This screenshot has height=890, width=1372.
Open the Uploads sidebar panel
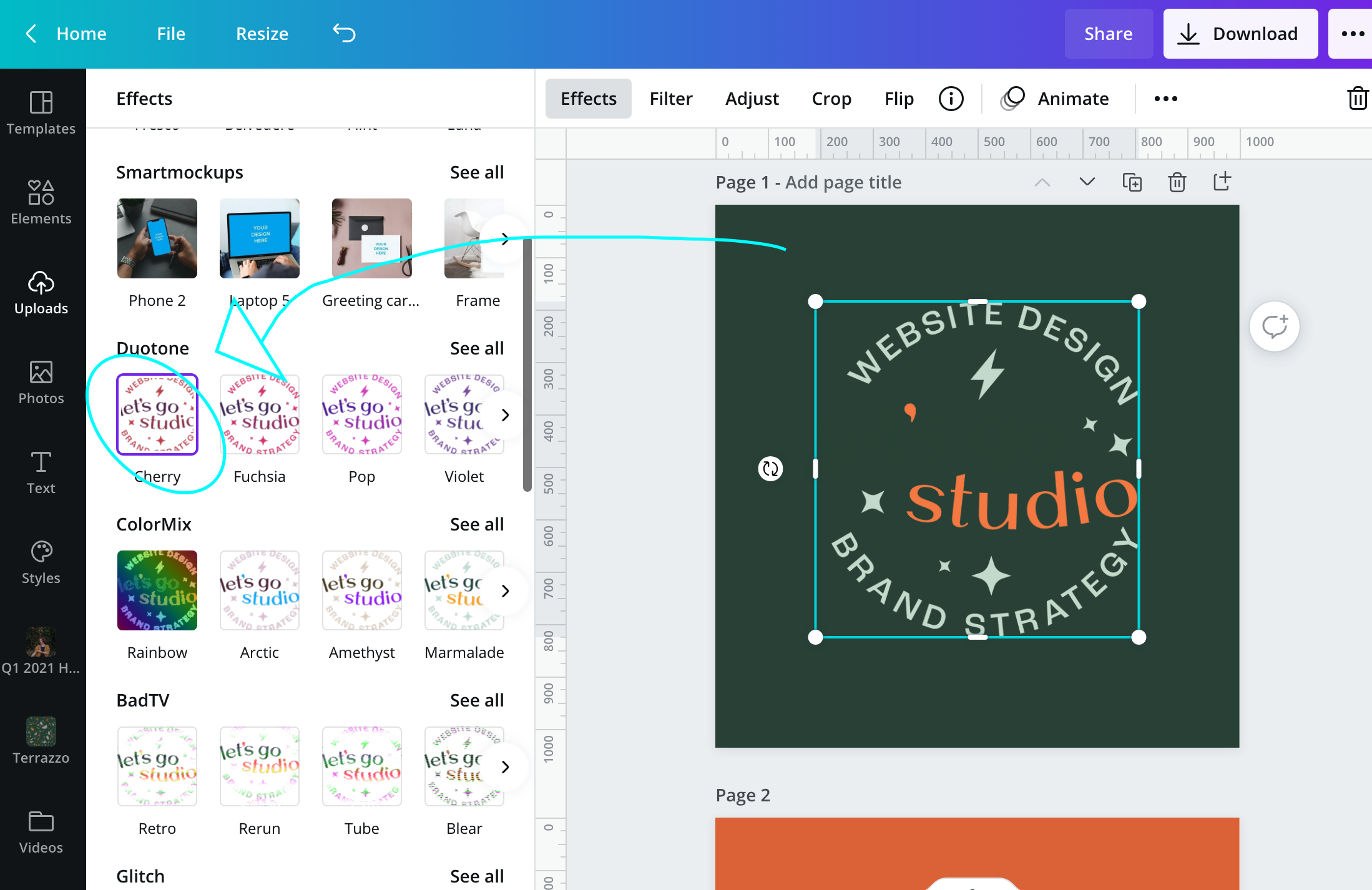[41, 292]
